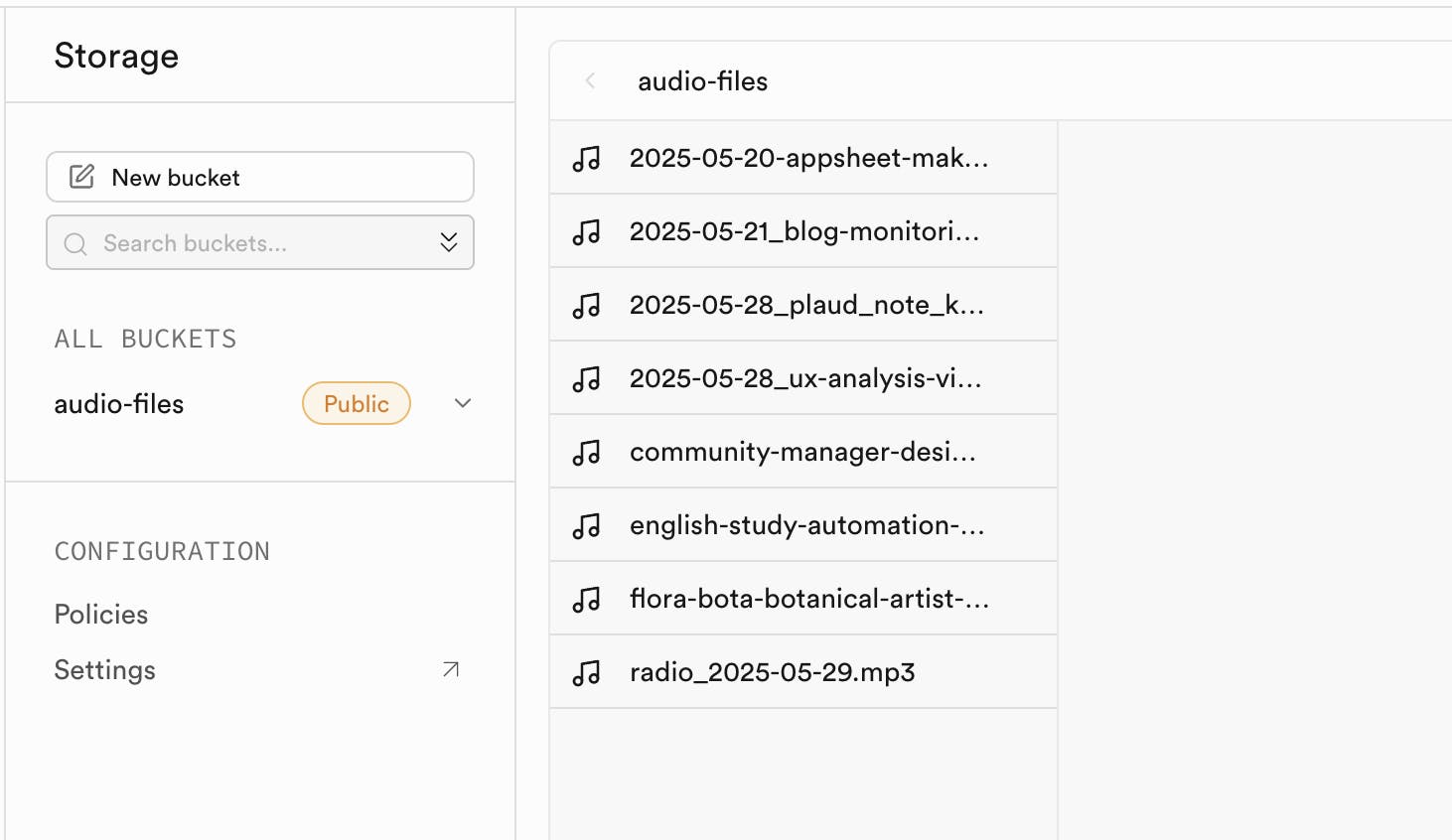Open the Settings configuration link
1452x840 pixels.
click(x=105, y=670)
